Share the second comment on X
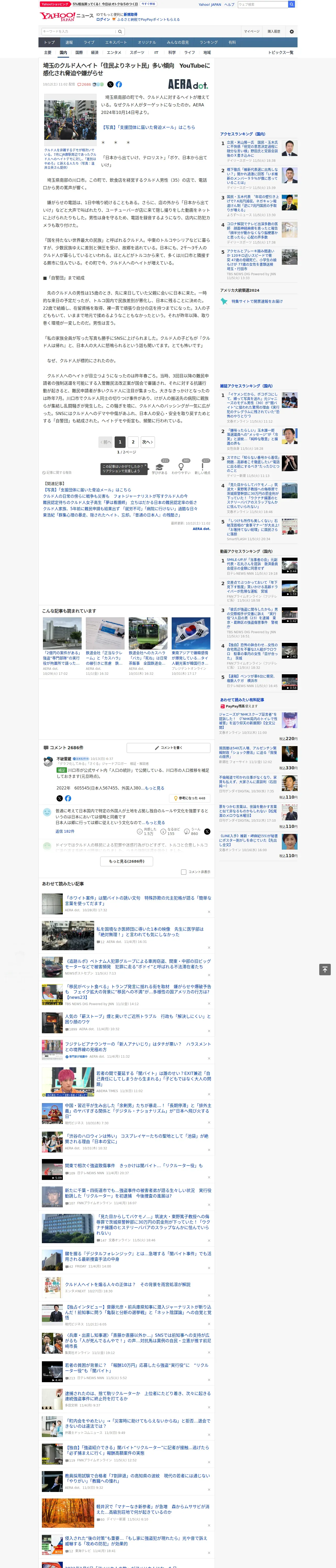Image resolution: width=336 pixels, height=1568 pixels. pyautogui.click(x=207, y=832)
